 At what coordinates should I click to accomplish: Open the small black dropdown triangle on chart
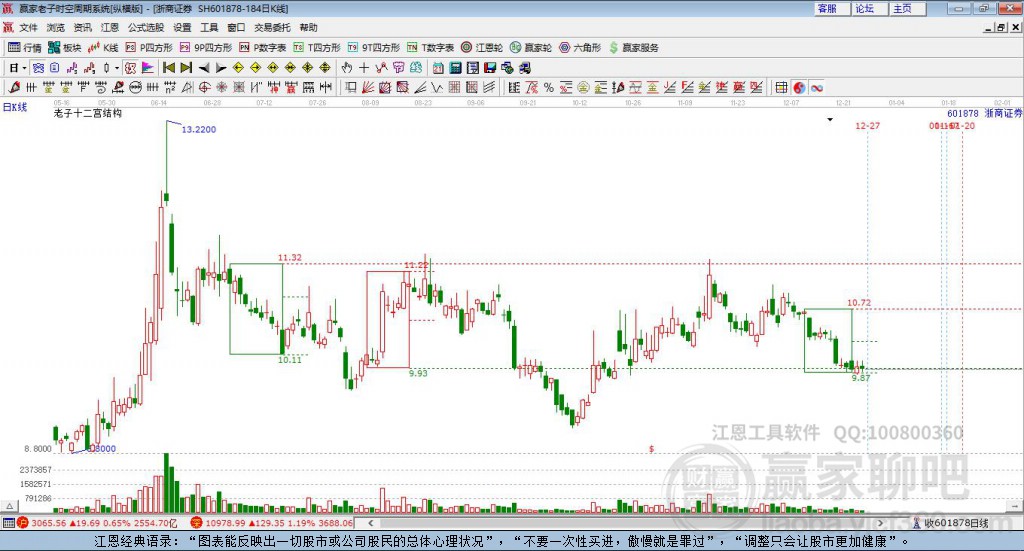pyautogui.click(x=830, y=119)
